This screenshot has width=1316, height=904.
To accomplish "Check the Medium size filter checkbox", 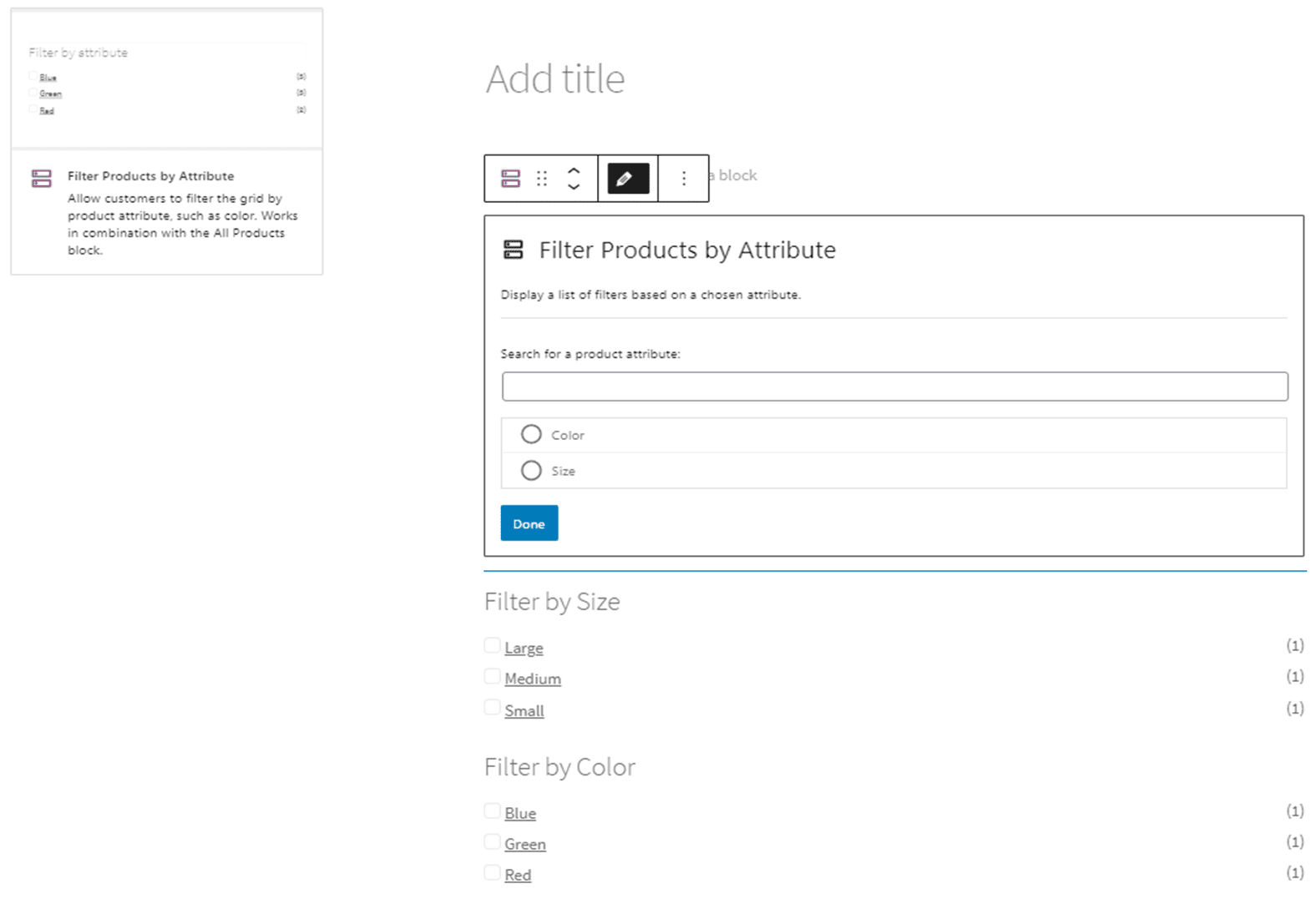I will [493, 676].
